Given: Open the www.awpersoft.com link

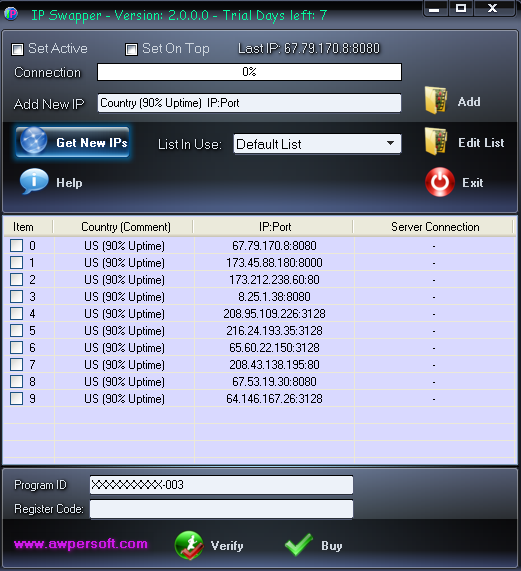Looking at the screenshot, I should pyautogui.click(x=80, y=544).
